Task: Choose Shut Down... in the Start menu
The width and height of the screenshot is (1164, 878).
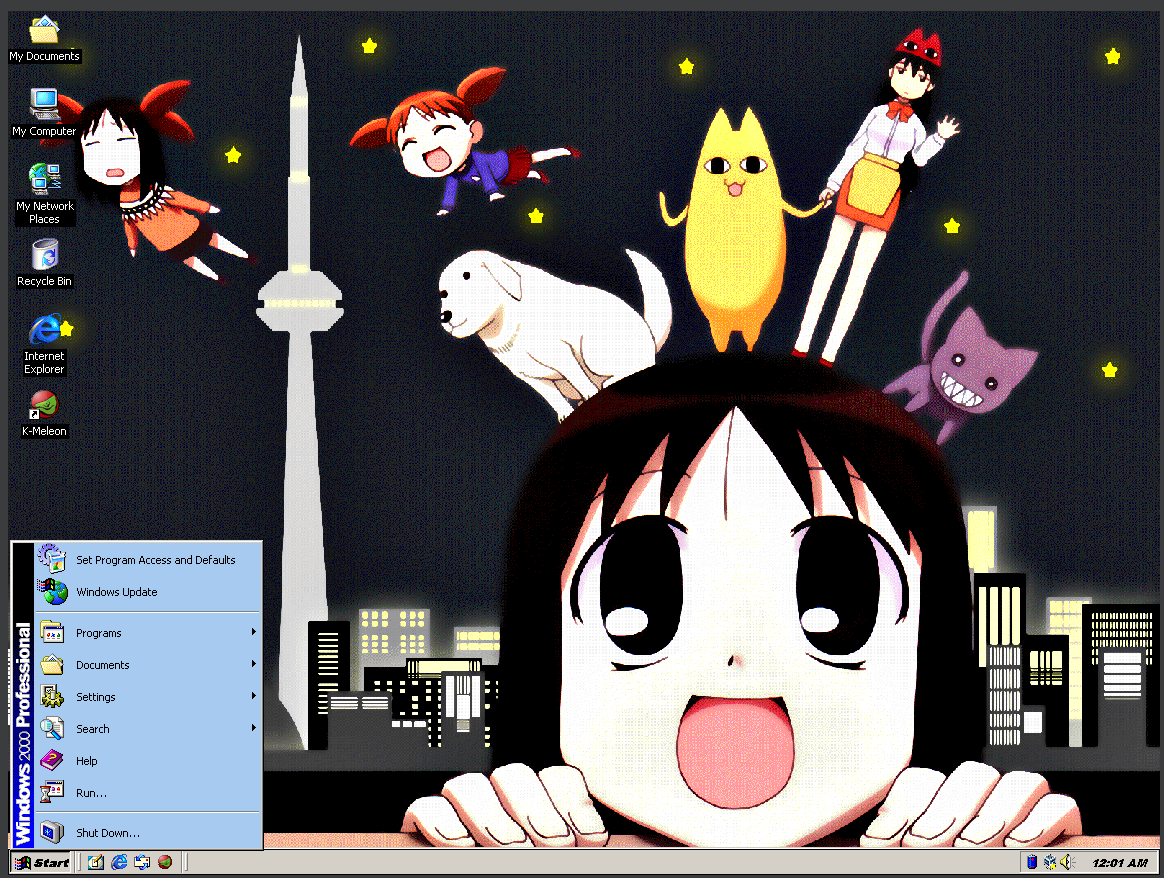Action: coord(148,833)
